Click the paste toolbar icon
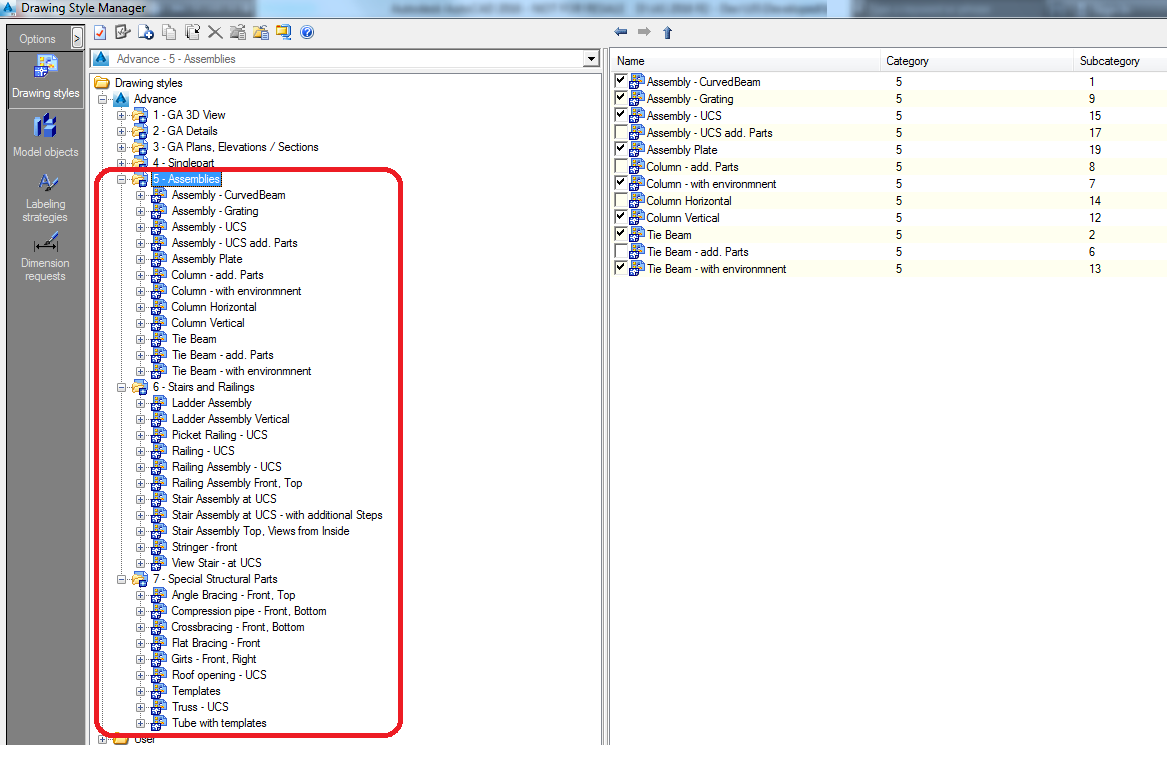Viewport: 1176px width, 775px height. 193,32
